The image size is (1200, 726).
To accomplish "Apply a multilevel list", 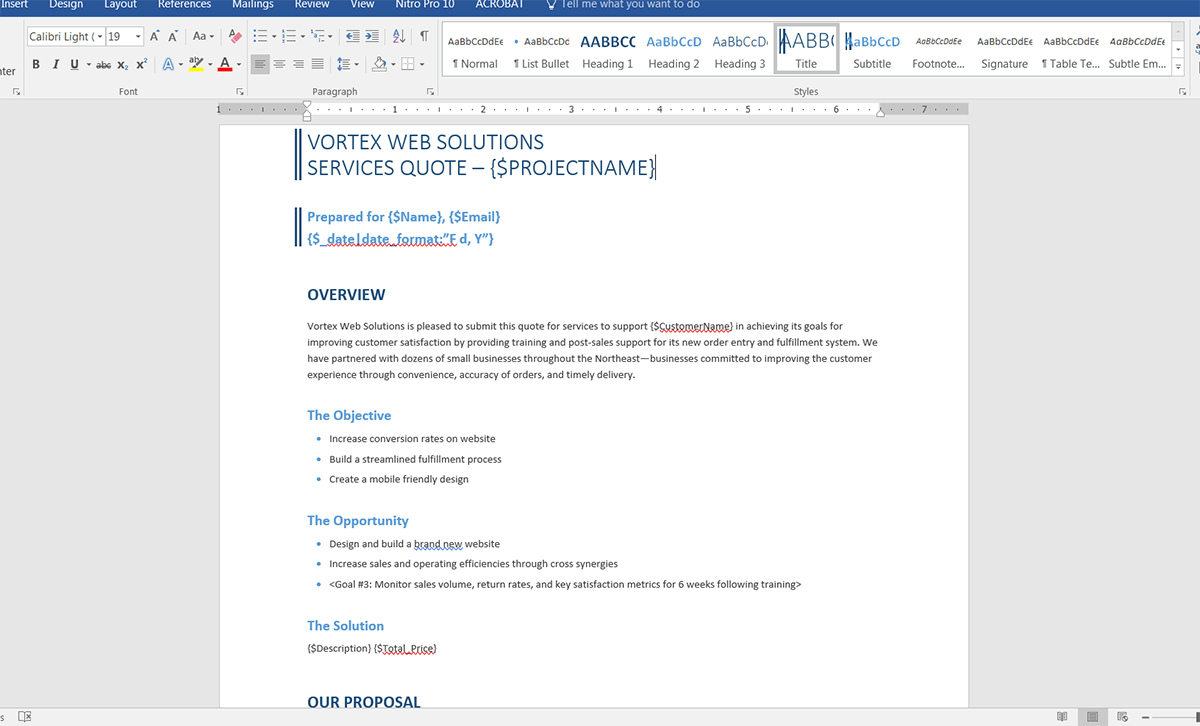I will [318, 37].
